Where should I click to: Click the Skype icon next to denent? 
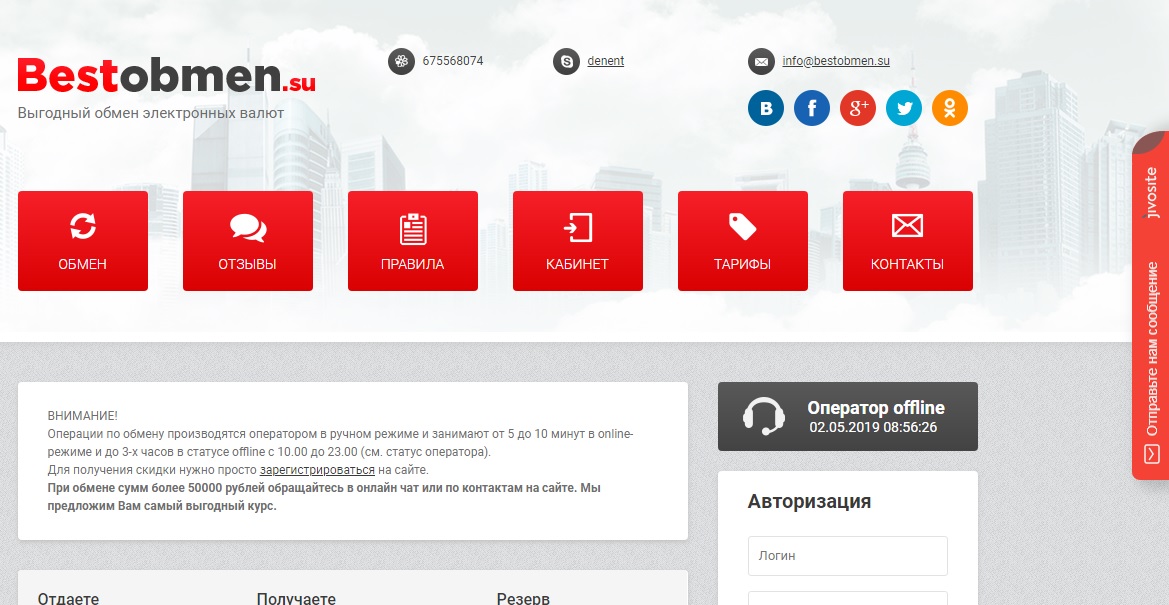pyautogui.click(x=567, y=61)
